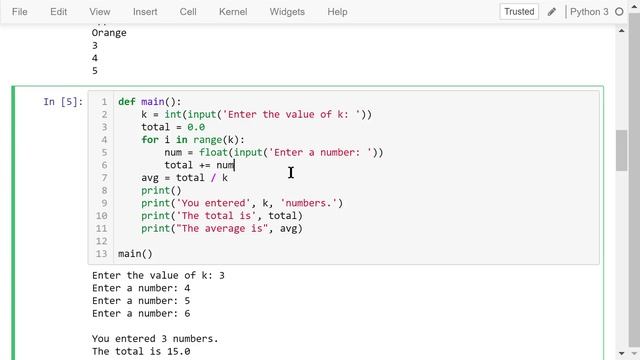Screen dimensions: 640x360
Task: Click line number 12 in the gutter
Action: pos(102,241)
